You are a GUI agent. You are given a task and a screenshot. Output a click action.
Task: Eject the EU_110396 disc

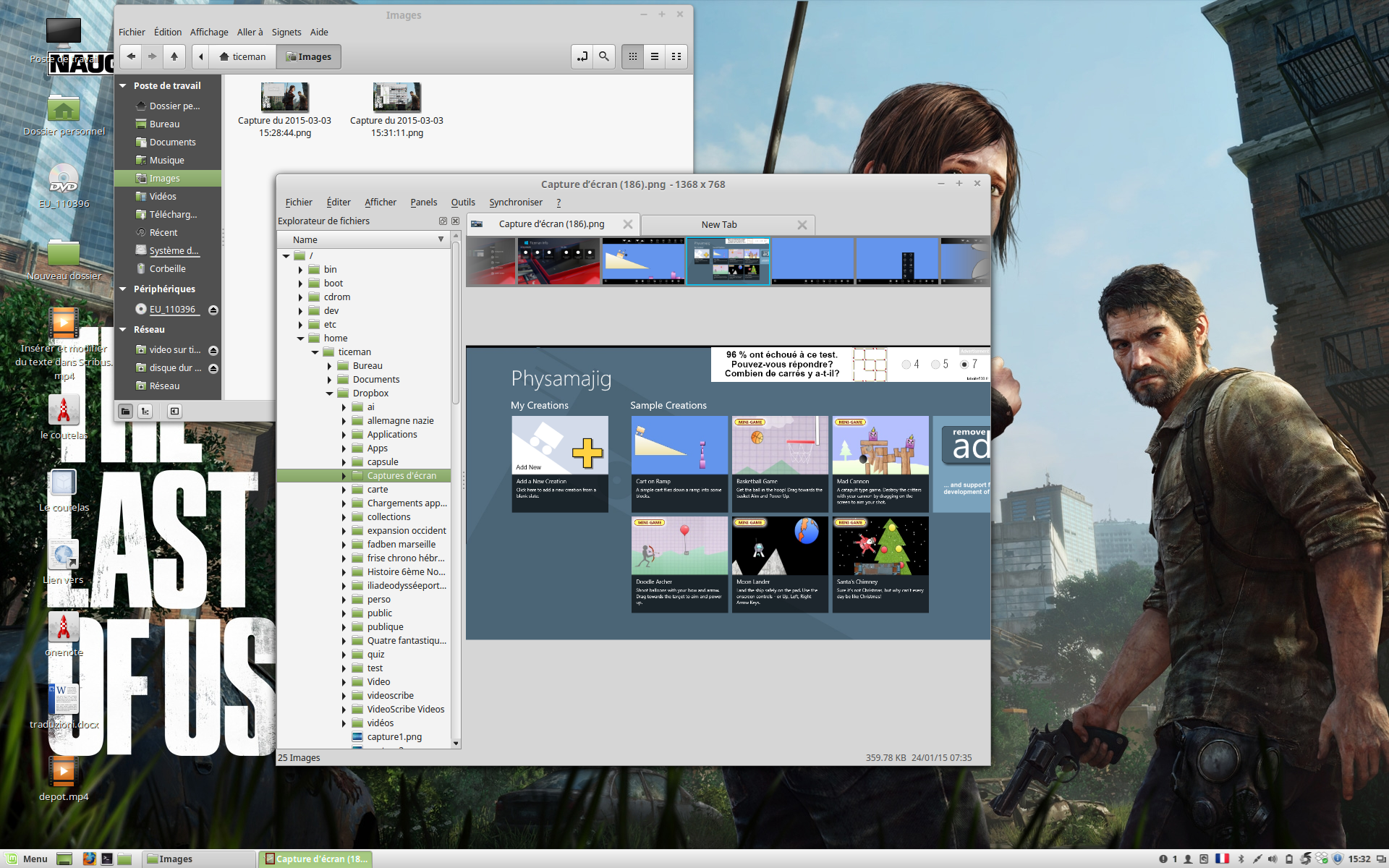pyautogui.click(x=213, y=310)
